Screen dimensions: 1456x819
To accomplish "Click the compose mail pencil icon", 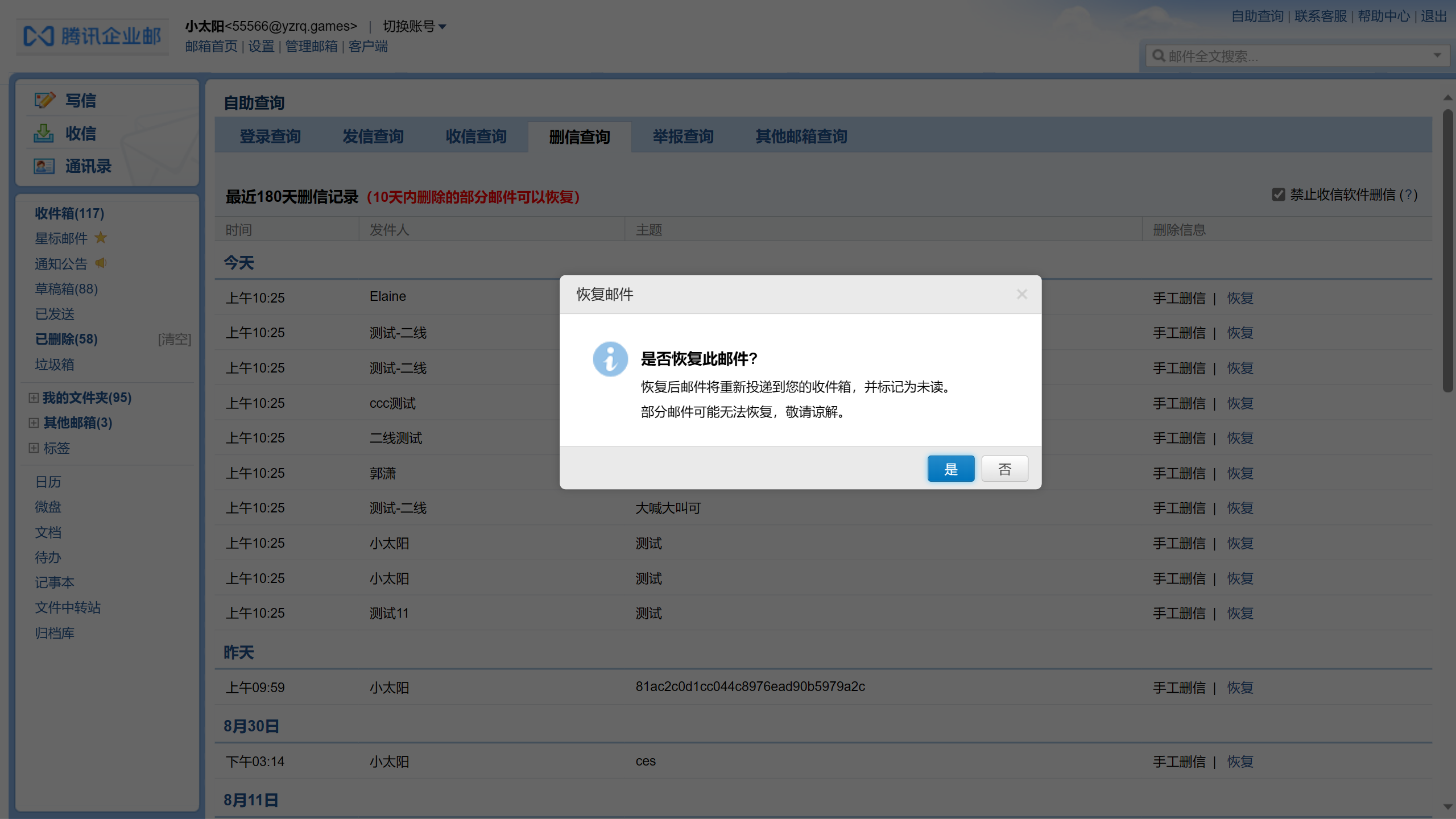I will [x=44, y=101].
